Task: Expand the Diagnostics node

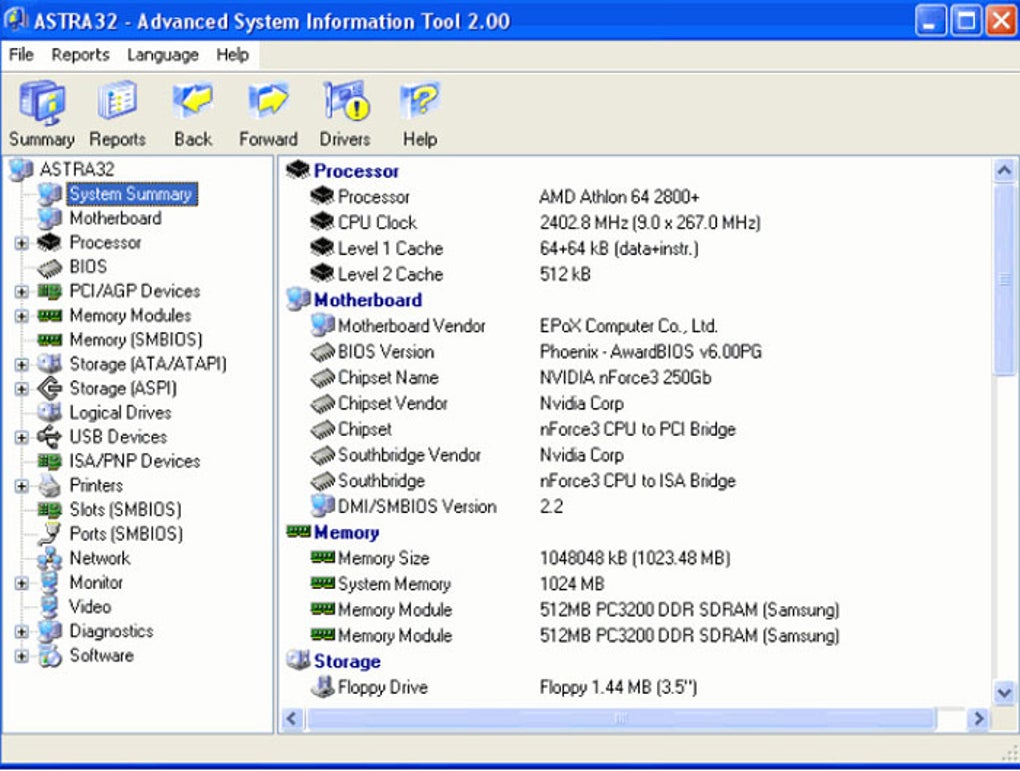Action: [x=21, y=631]
